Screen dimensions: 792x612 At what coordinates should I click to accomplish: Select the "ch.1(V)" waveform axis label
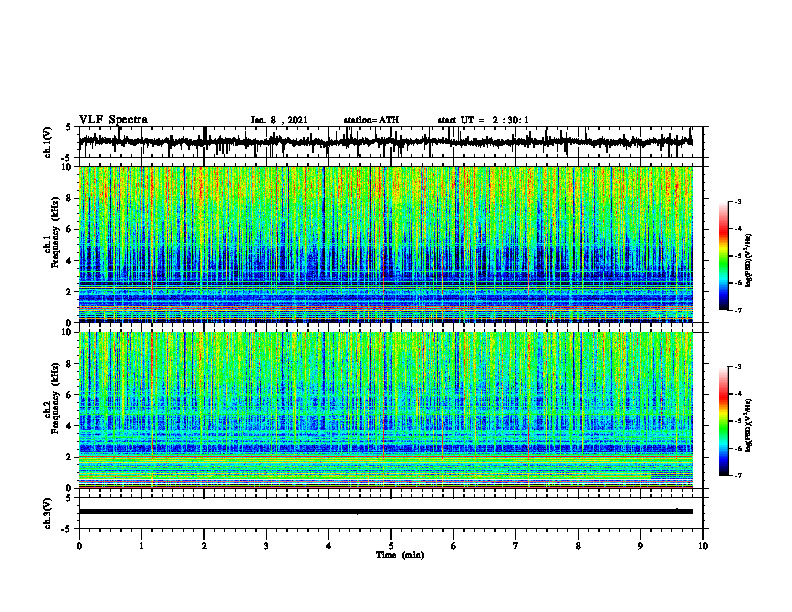[x=48, y=142]
